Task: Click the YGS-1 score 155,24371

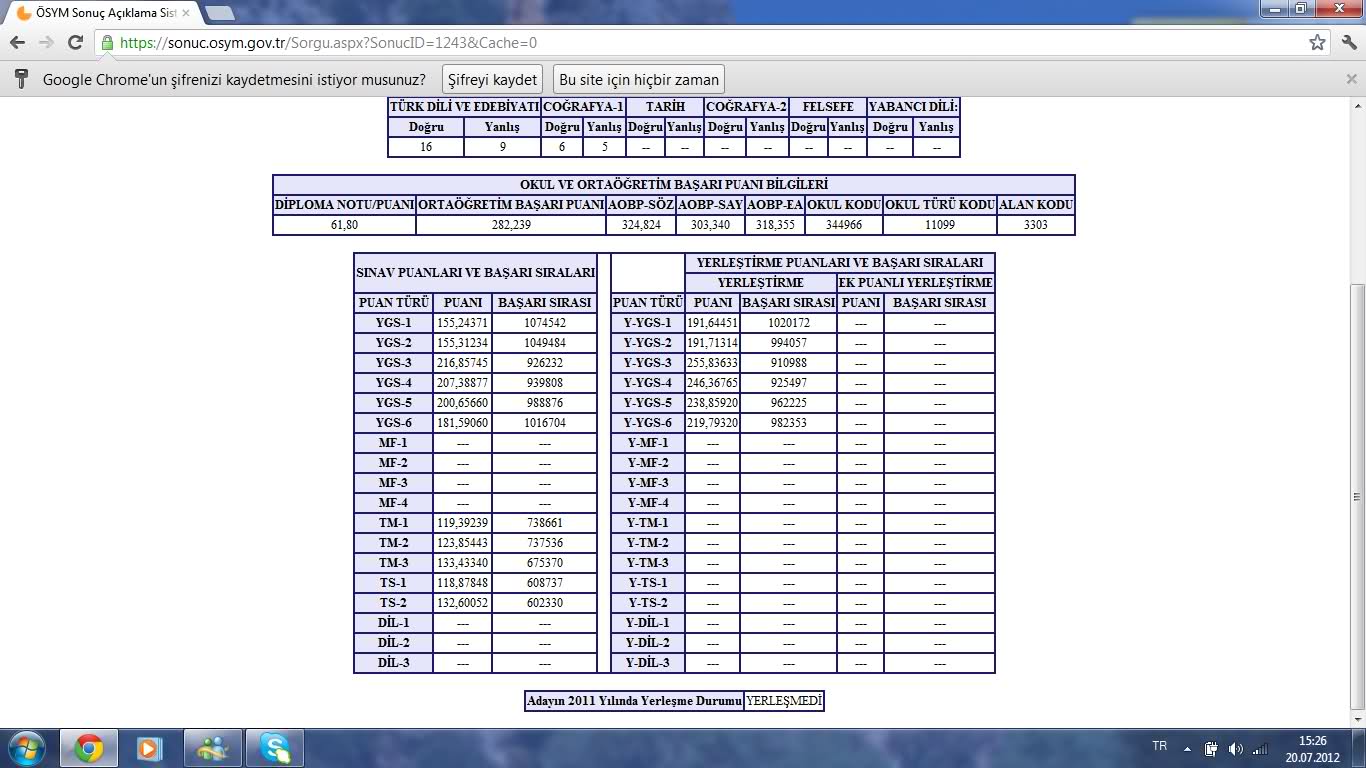Action: point(462,323)
